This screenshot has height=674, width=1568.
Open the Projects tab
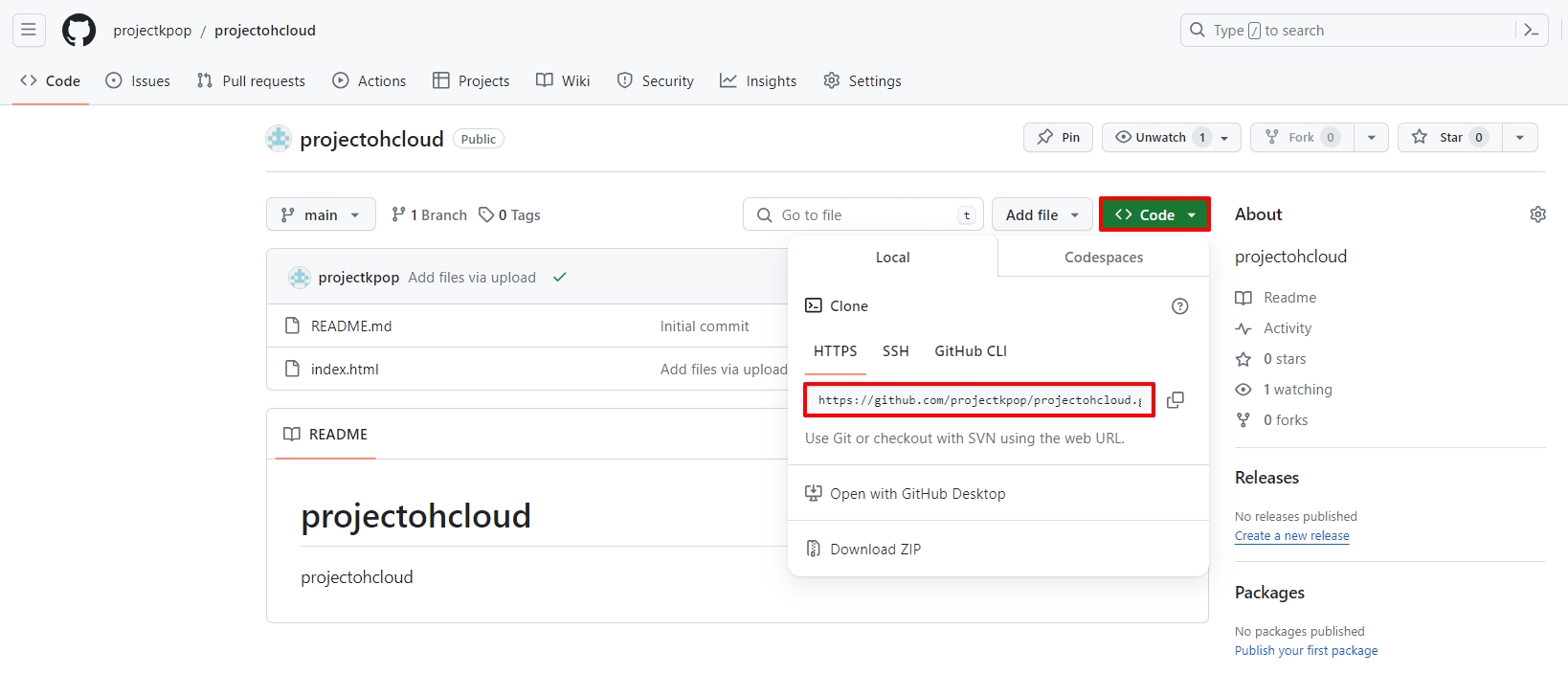pos(471,81)
